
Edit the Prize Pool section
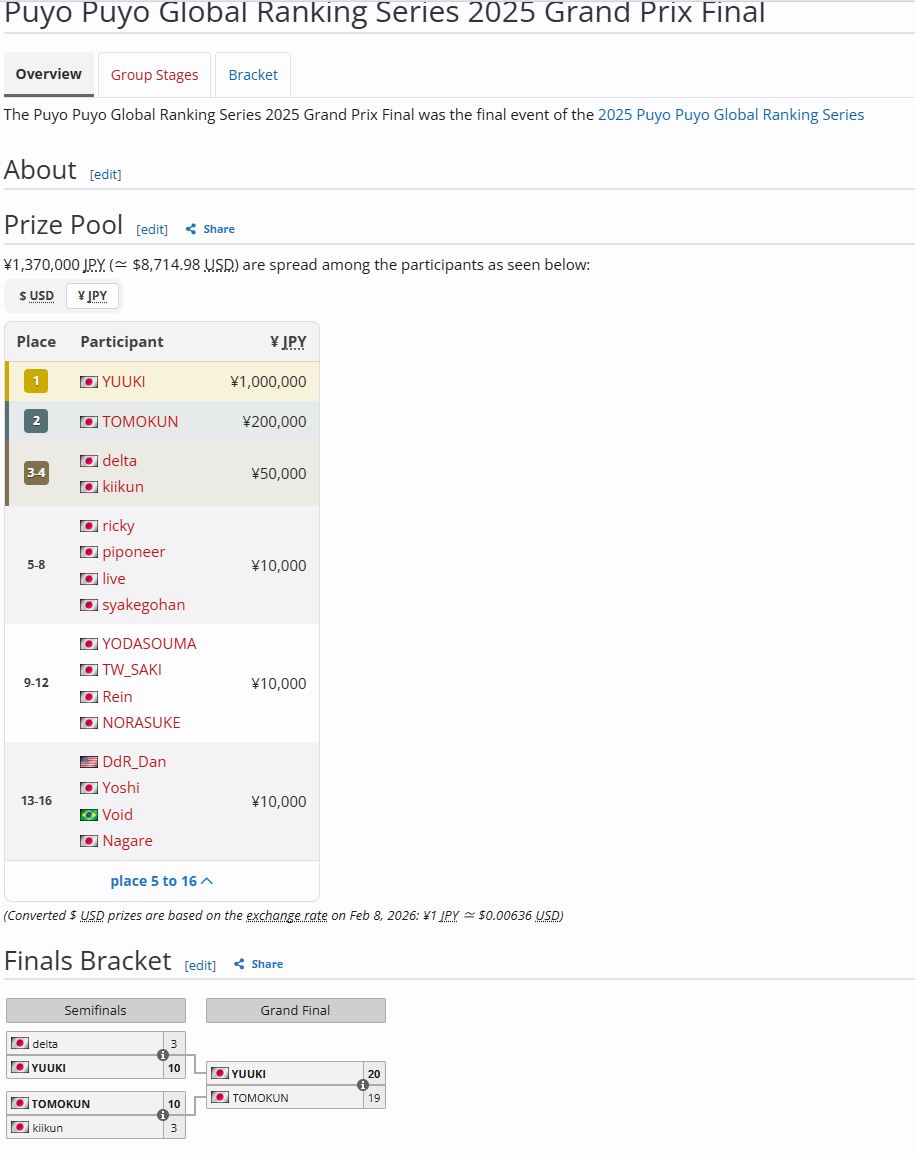[152, 229]
